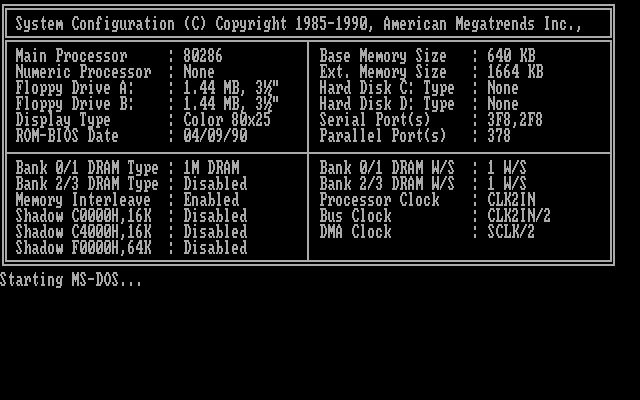Click the 'CLK2IN/2' bus clock value
The height and width of the screenshot is (400, 640).
[519, 216]
